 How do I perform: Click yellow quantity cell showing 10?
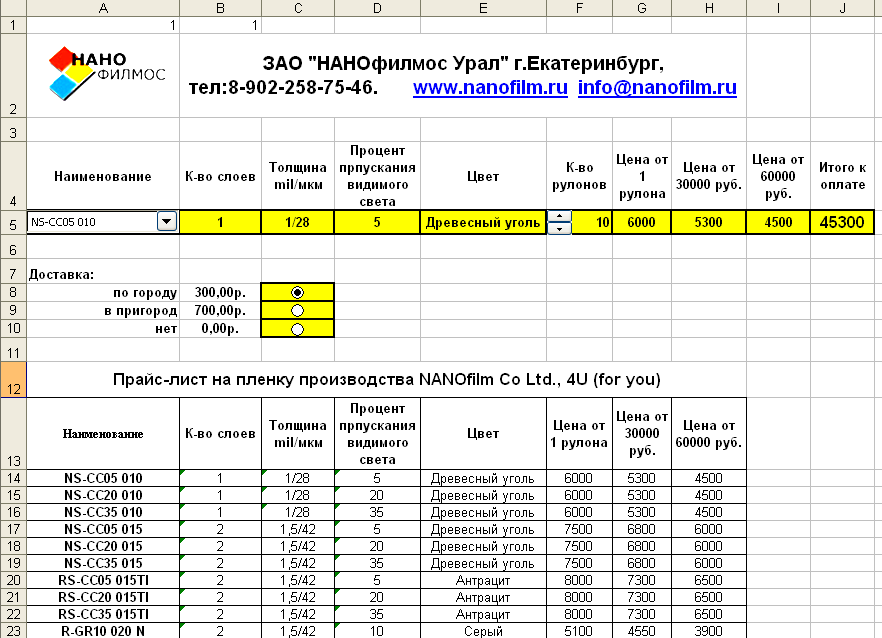coord(592,222)
